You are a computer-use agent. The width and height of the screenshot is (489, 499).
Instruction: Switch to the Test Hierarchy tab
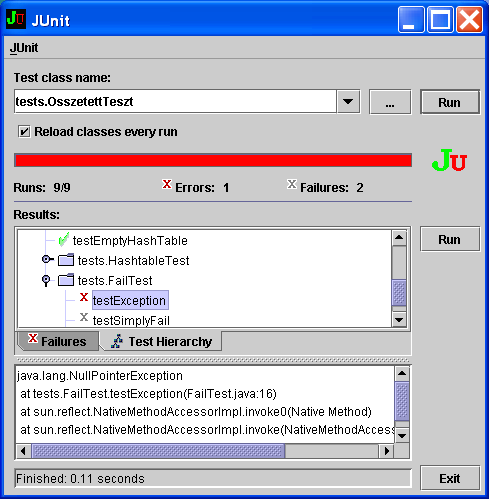click(162, 341)
